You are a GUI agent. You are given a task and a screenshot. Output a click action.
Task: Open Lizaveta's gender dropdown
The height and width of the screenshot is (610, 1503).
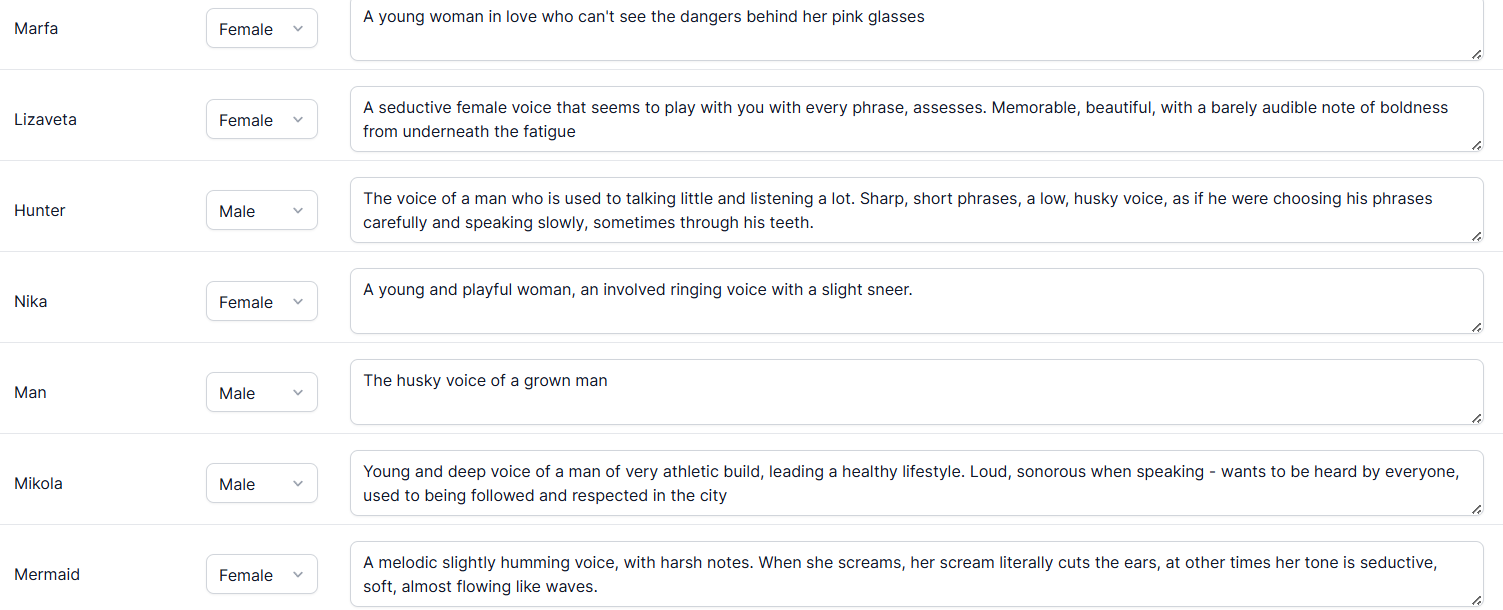pyautogui.click(x=261, y=120)
